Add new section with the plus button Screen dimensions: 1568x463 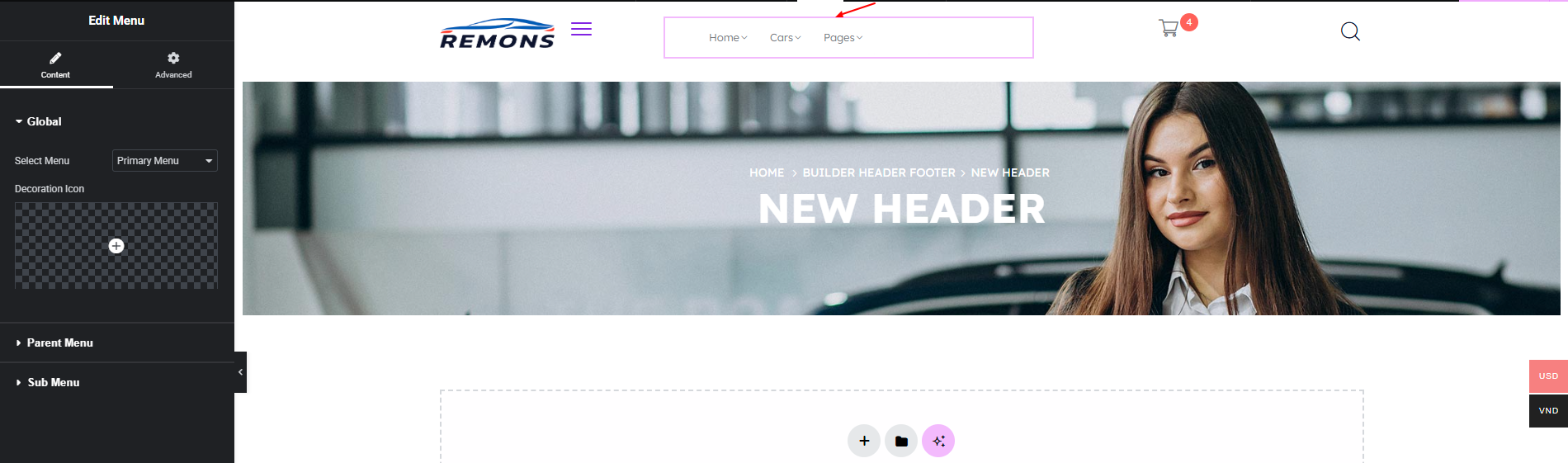[x=864, y=441]
